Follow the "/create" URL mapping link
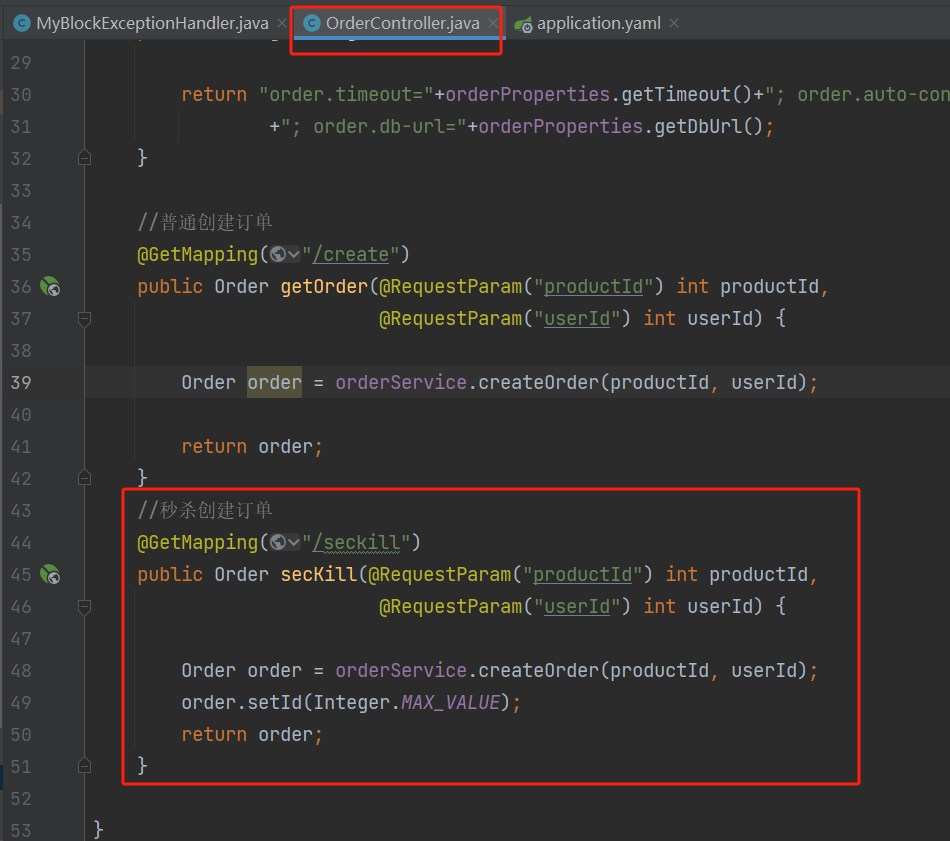 click(x=350, y=254)
